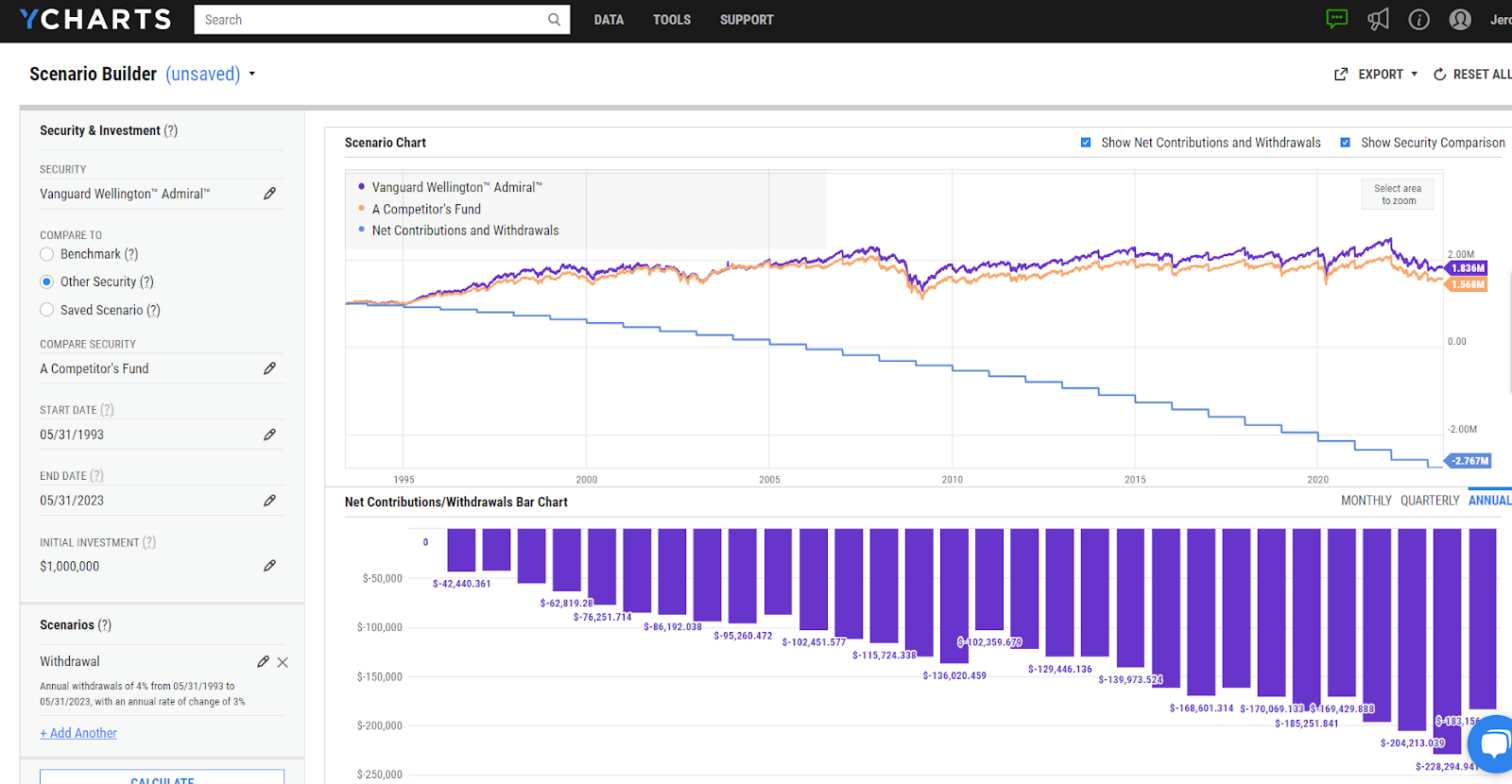1512x784 pixels.
Task: Click the Reset All refresh icon
Action: (1439, 75)
